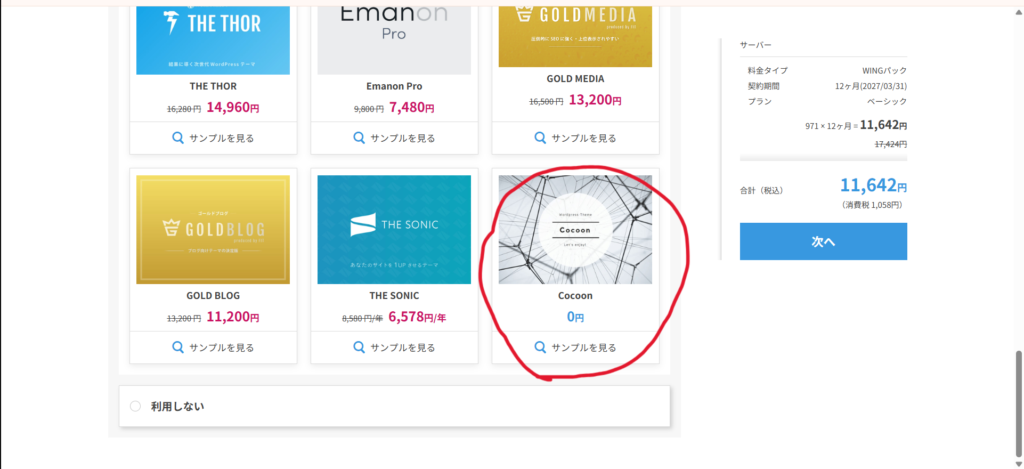Select the GOLD MEDIA theme image
The width and height of the screenshot is (1024, 469).
(x=575, y=36)
